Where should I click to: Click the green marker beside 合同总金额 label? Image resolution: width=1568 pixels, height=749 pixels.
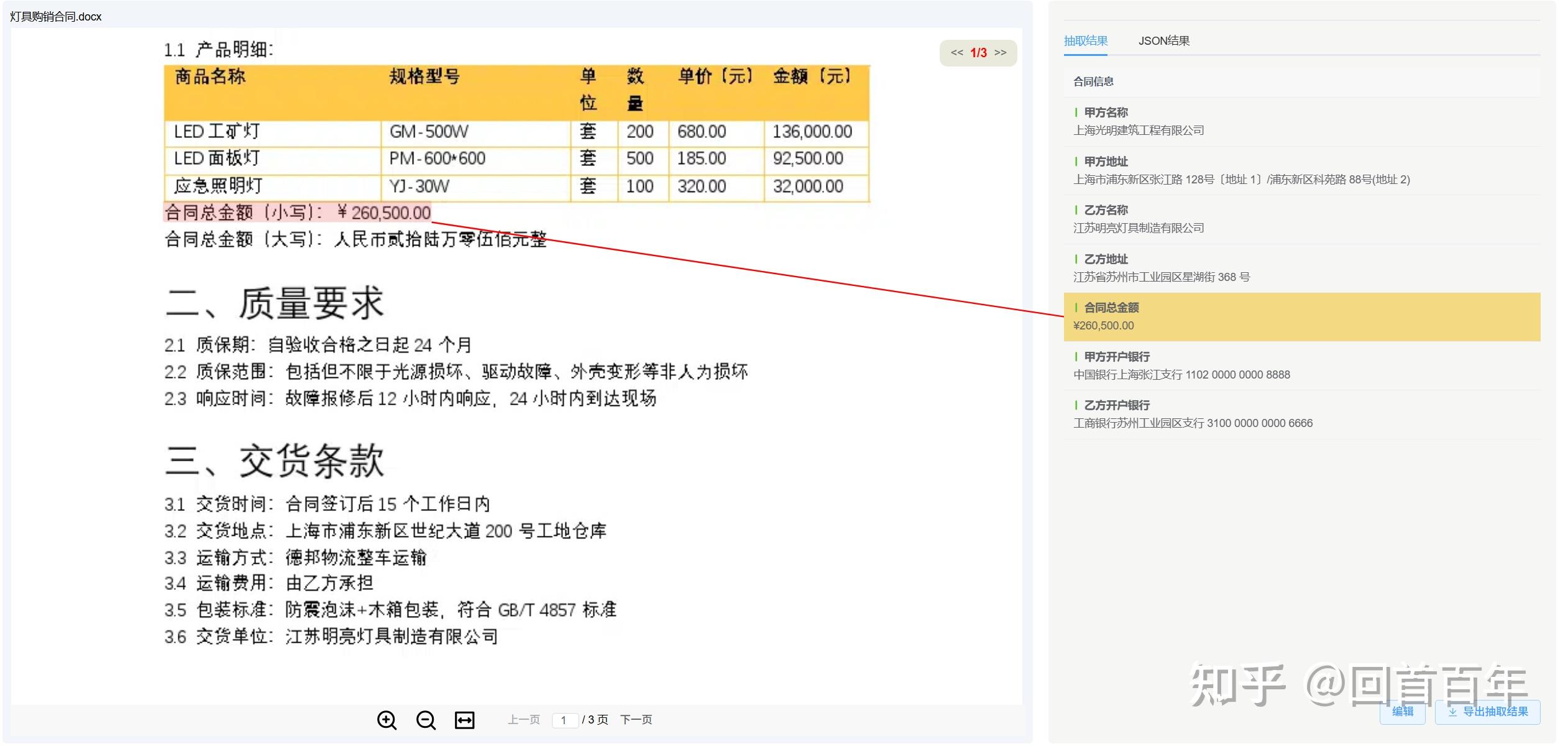click(x=1077, y=307)
